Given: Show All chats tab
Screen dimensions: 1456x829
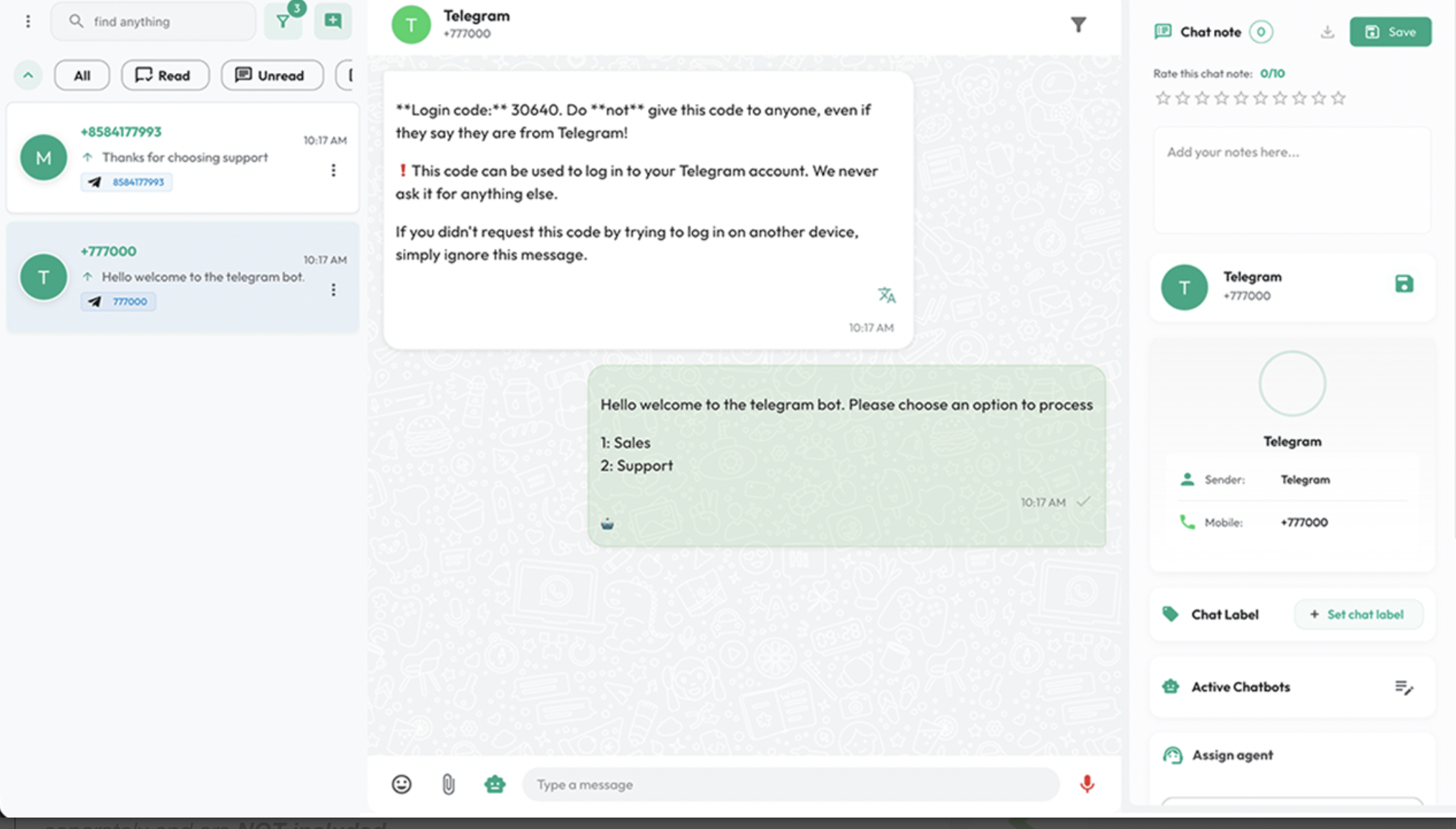Looking at the screenshot, I should [82, 75].
